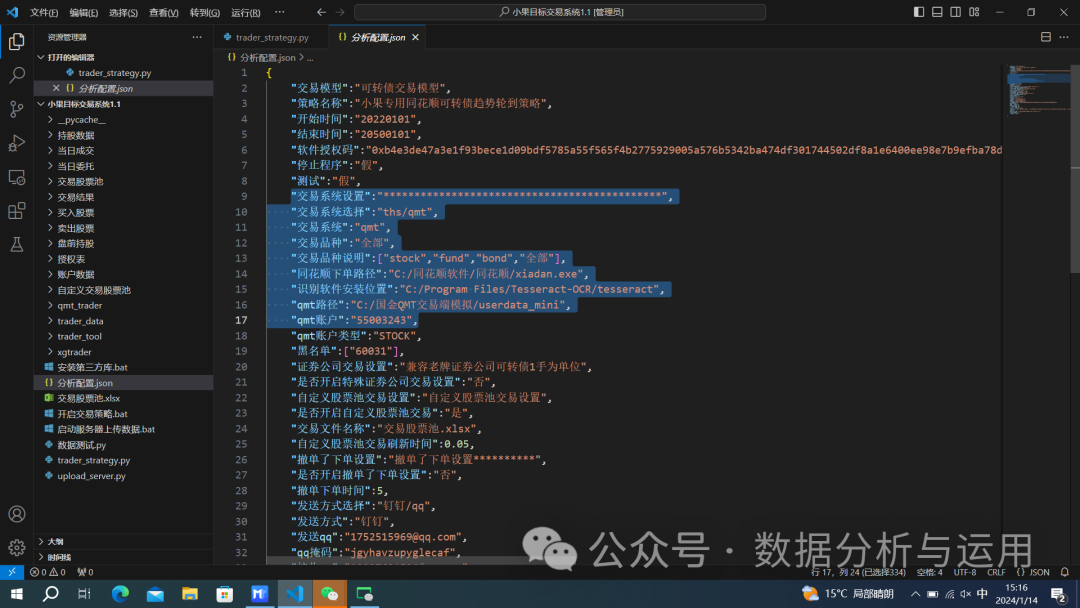Close 分析配置.json in open editors list

click(x=56, y=88)
